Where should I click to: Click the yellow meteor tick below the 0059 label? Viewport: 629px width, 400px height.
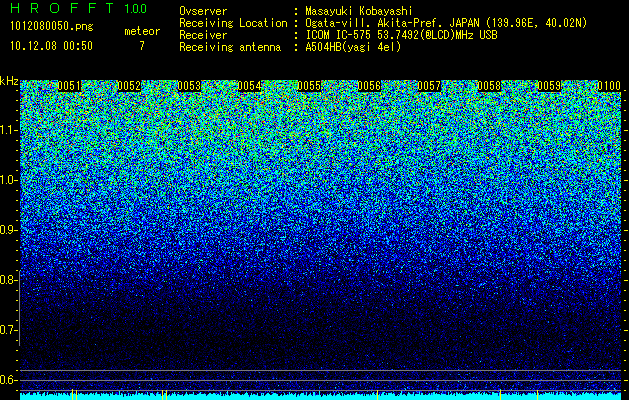(x=538, y=394)
